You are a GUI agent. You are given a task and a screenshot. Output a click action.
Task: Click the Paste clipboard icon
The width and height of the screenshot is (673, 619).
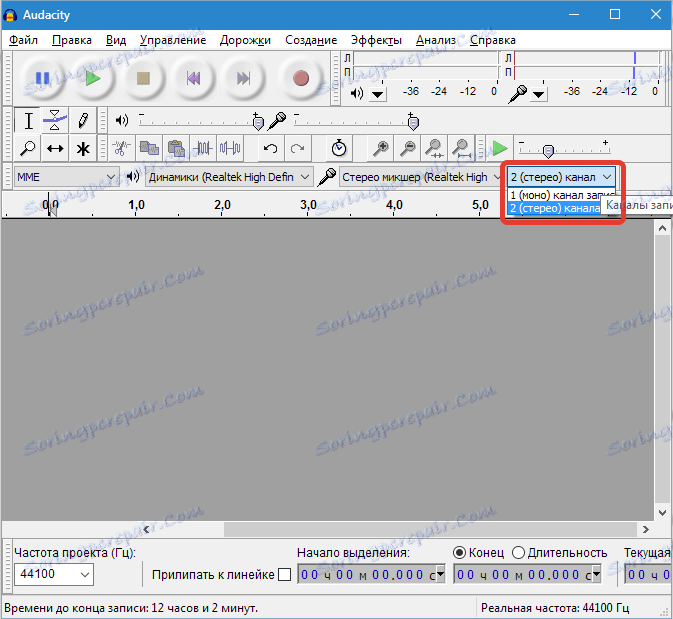pos(176,149)
